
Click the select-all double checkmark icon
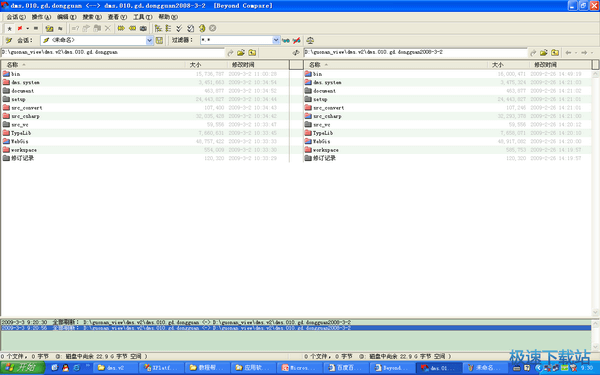[179, 28]
